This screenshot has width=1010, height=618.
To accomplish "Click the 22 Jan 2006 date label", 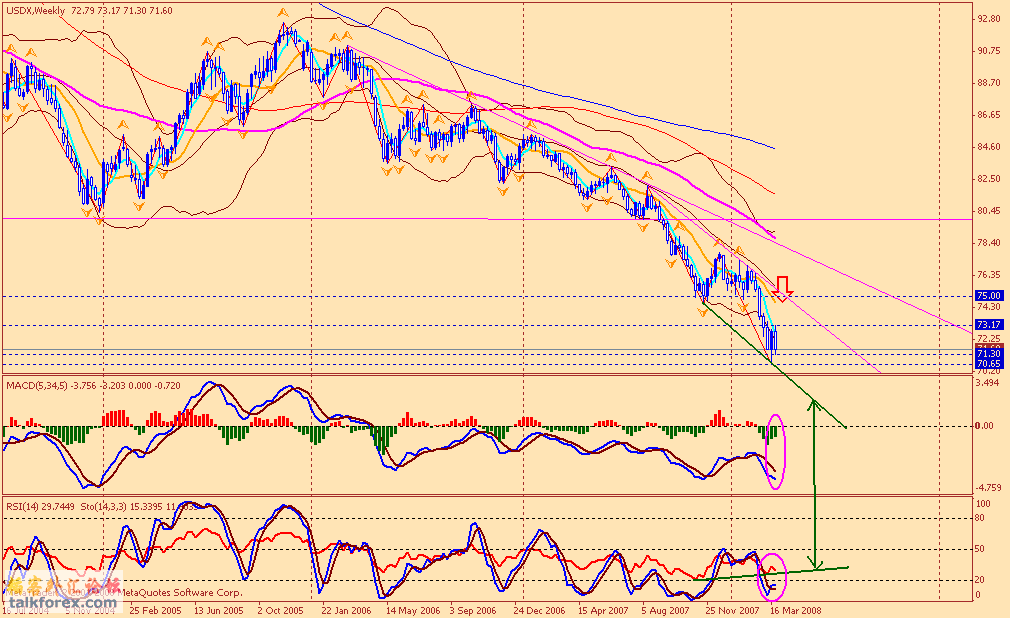I will click(347, 610).
